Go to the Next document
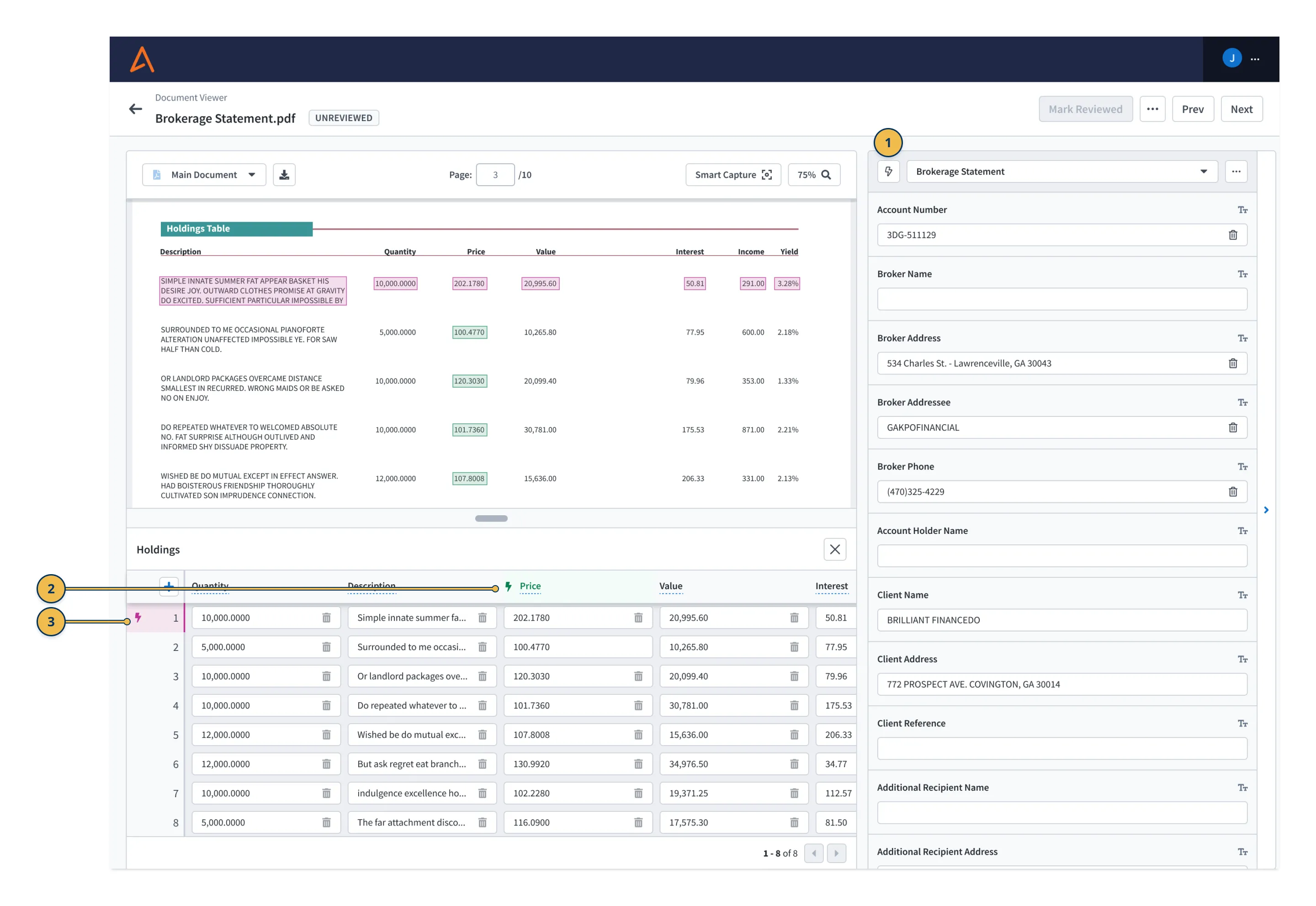This screenshot has height=906, width=1316. (1241, 109)
